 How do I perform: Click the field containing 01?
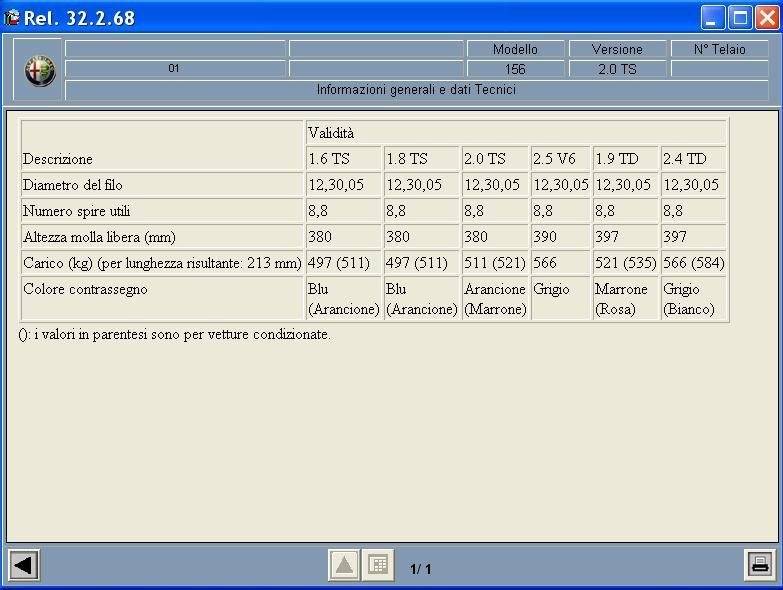click(175, 68)
